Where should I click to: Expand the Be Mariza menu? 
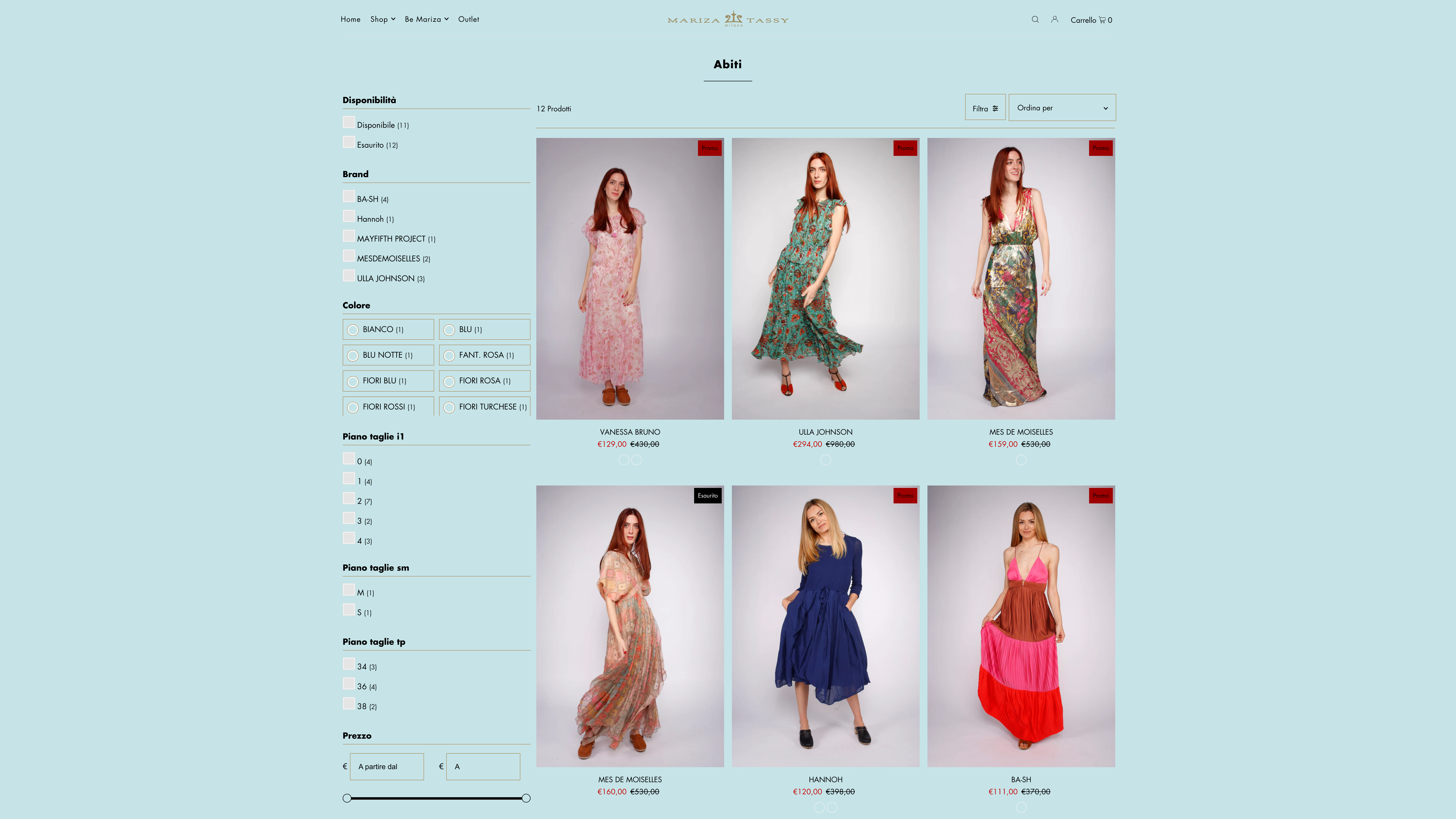[x=427, y=19]
